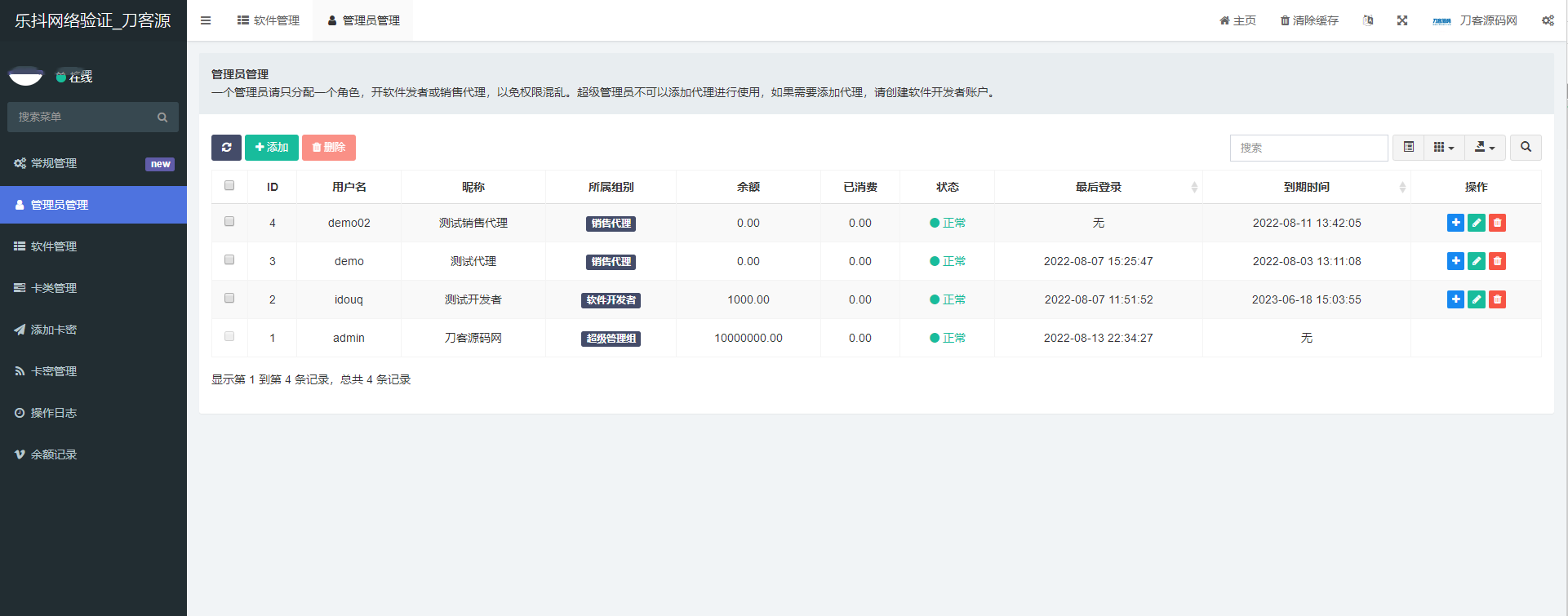
Task: Click the username cell "admin"
Action: pyautogui.click(x=349, y=338)
